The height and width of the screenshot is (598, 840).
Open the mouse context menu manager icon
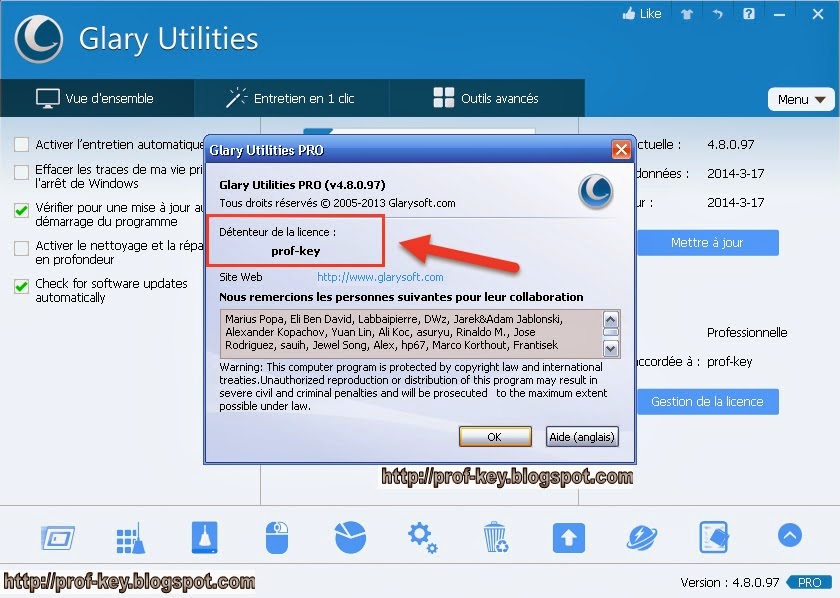point(277,537)
